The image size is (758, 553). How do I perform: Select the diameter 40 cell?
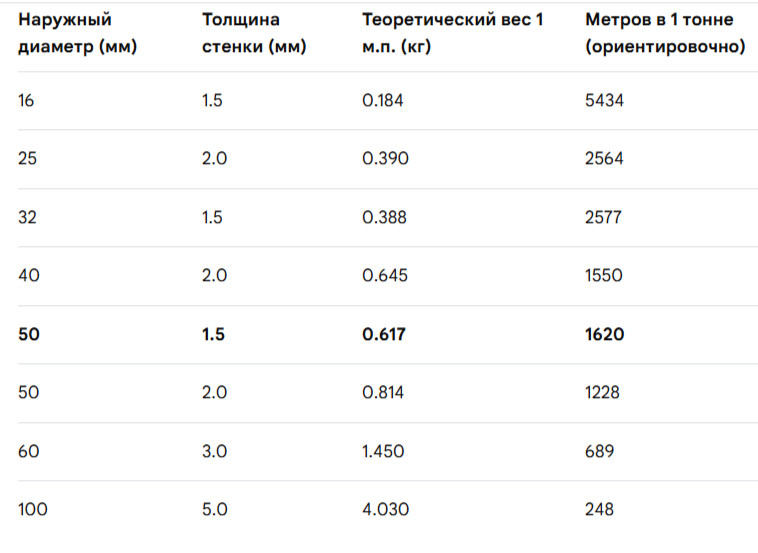(29, 276)
